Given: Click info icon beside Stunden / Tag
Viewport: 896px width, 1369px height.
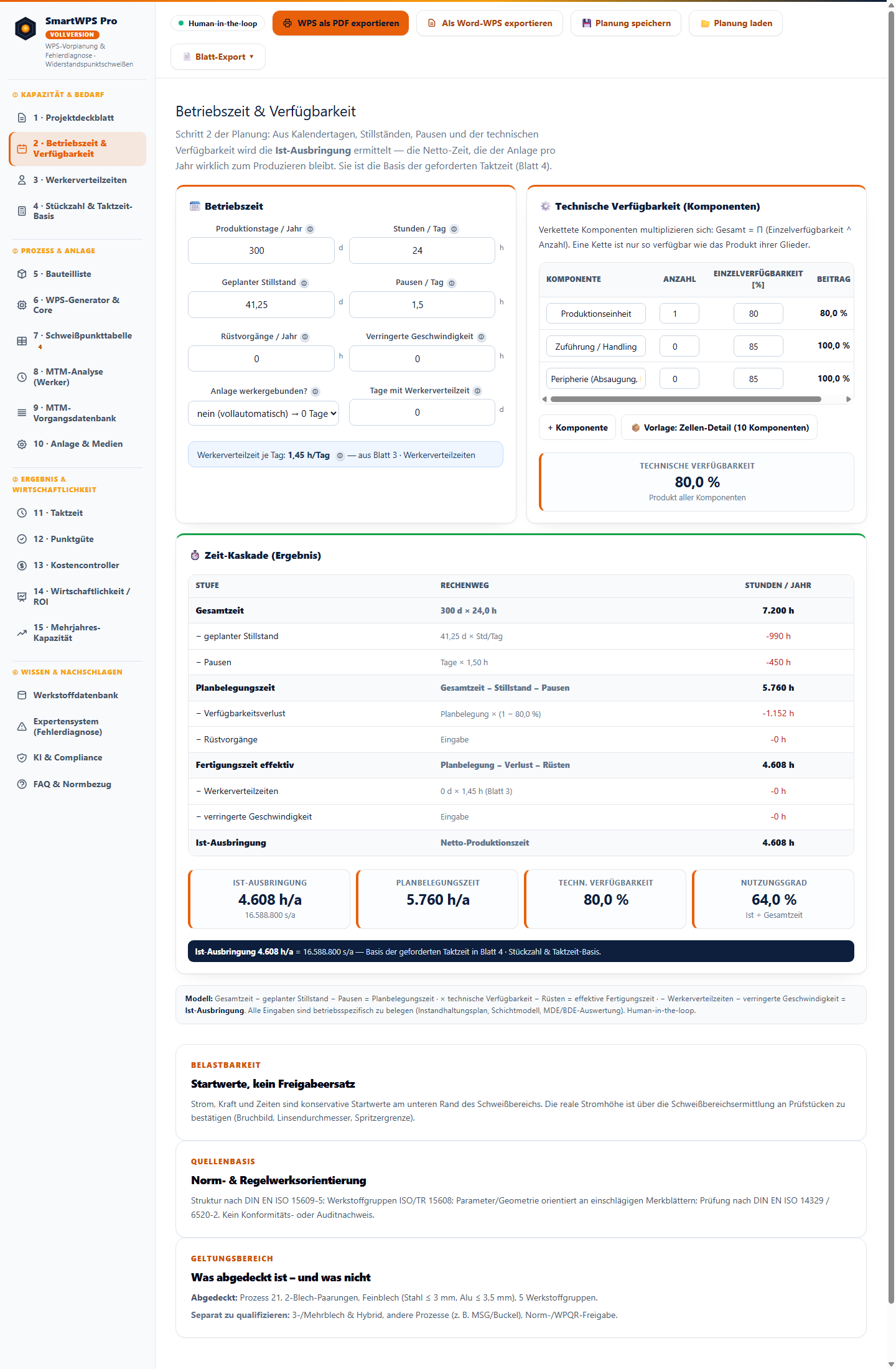Looking at the screenshot, I should click(454, 229).
